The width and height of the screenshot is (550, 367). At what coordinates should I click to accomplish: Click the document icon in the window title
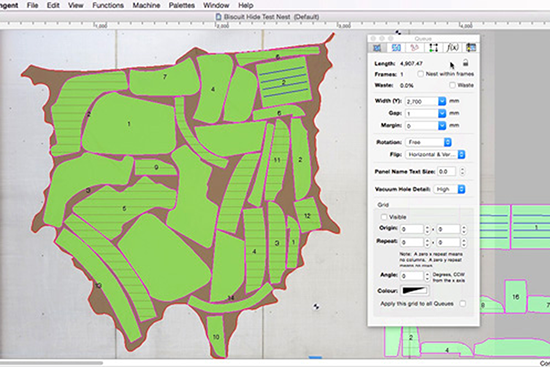click(218, 16)
